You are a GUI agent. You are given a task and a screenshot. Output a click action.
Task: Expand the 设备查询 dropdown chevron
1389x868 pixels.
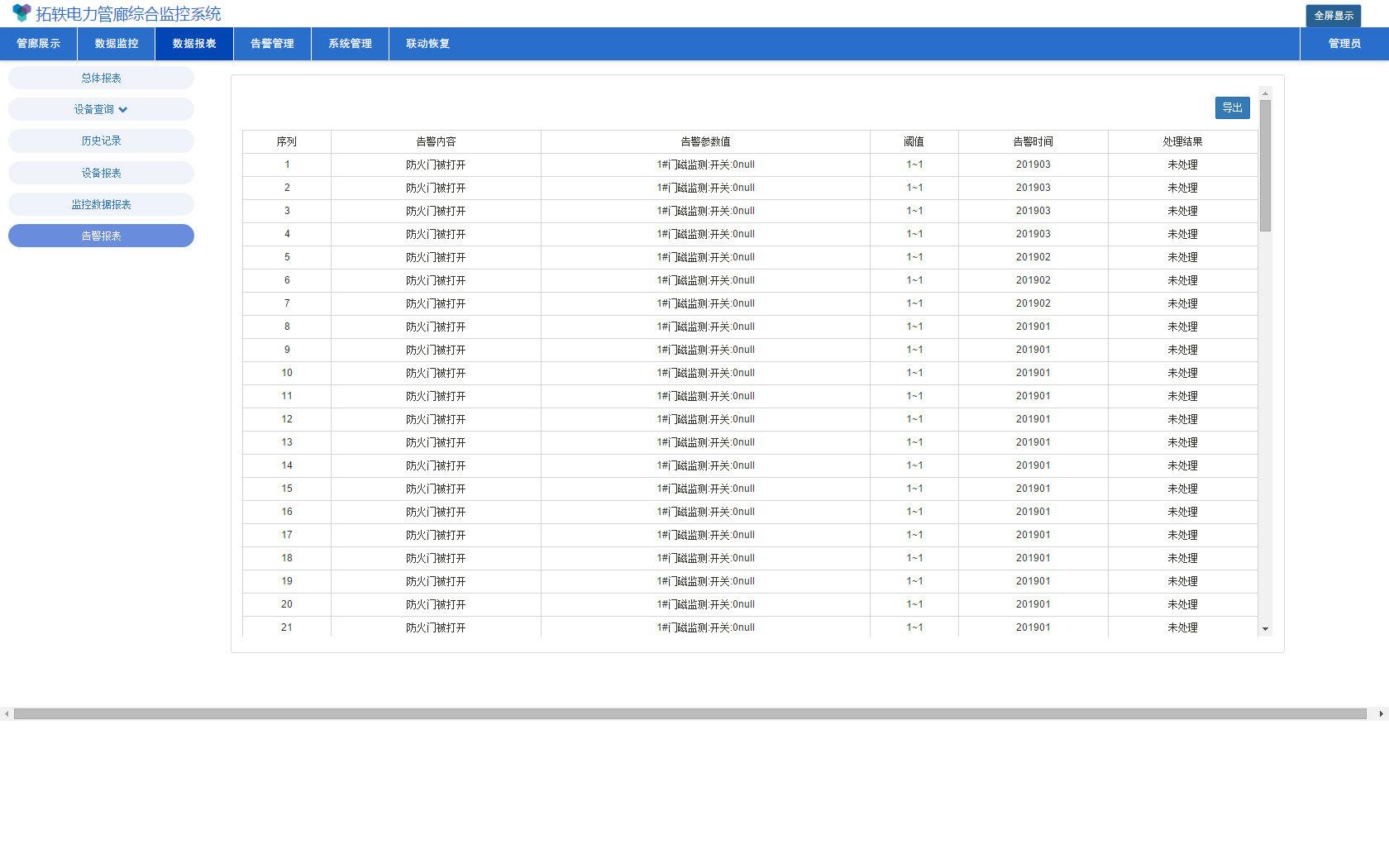[123, 110]
